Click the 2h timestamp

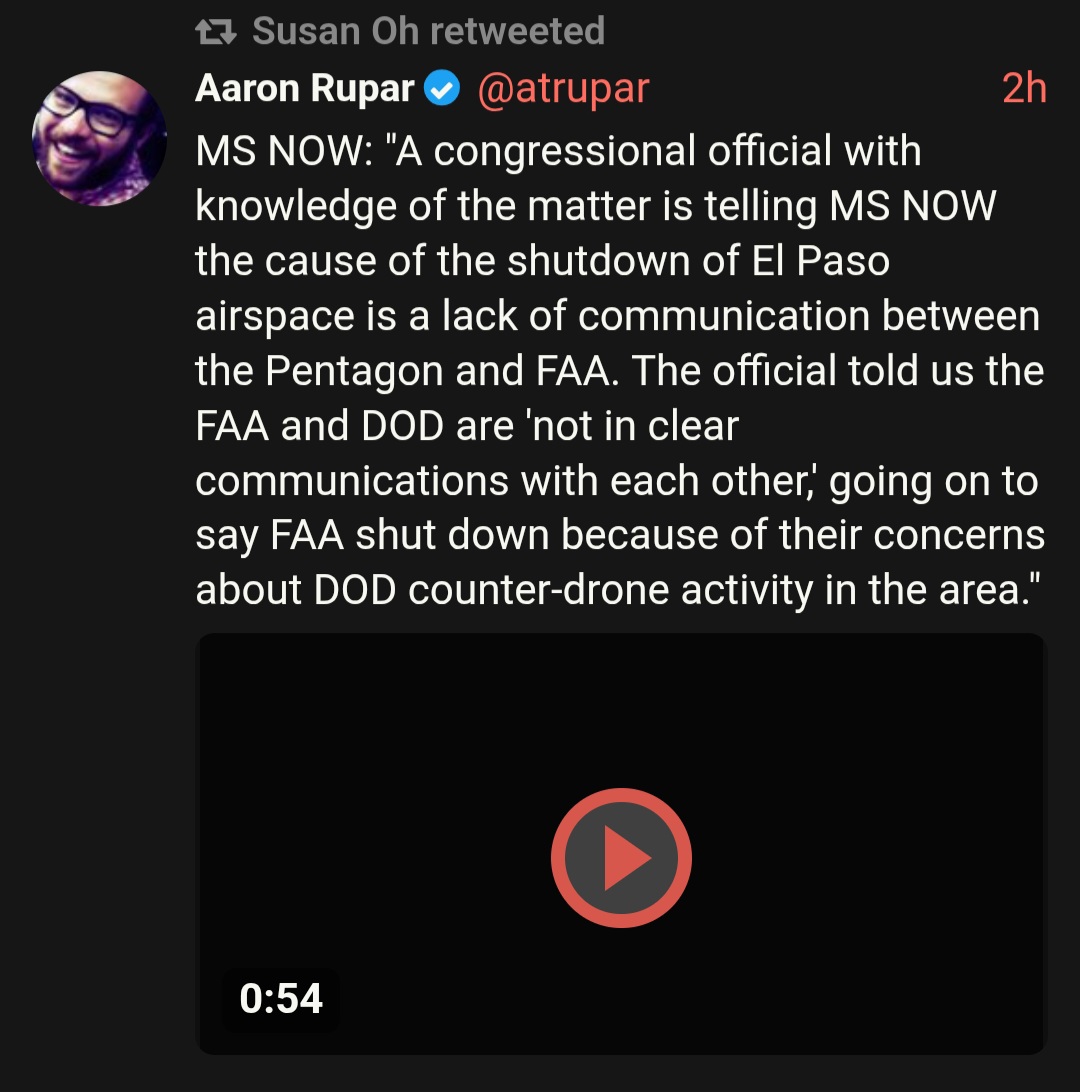[x=1023, y=89]
